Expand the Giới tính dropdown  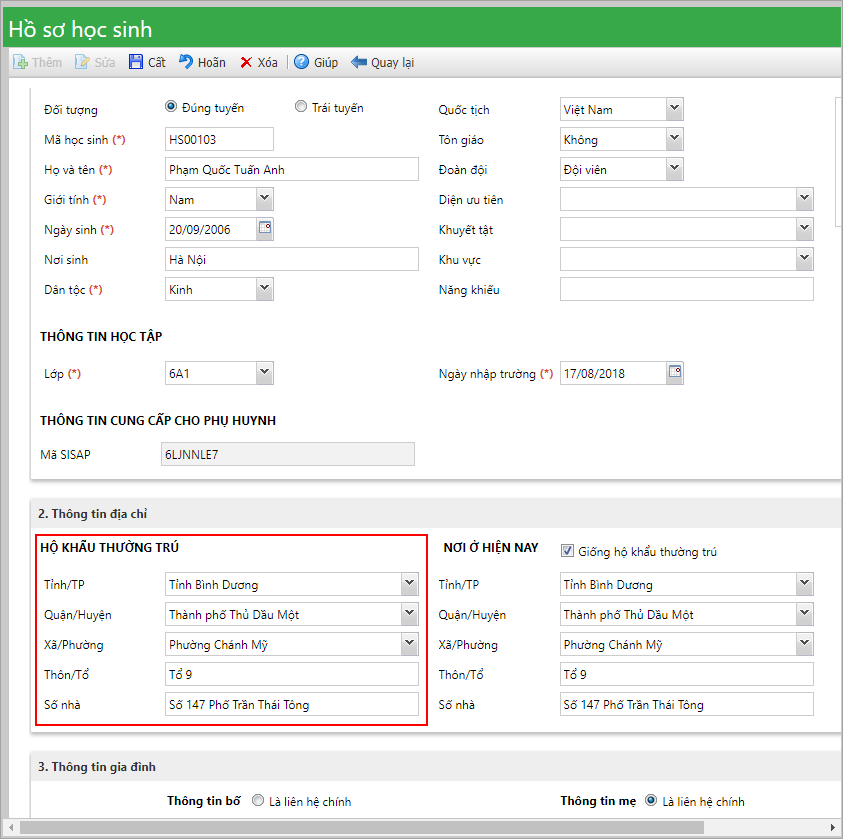coord(264,199)
